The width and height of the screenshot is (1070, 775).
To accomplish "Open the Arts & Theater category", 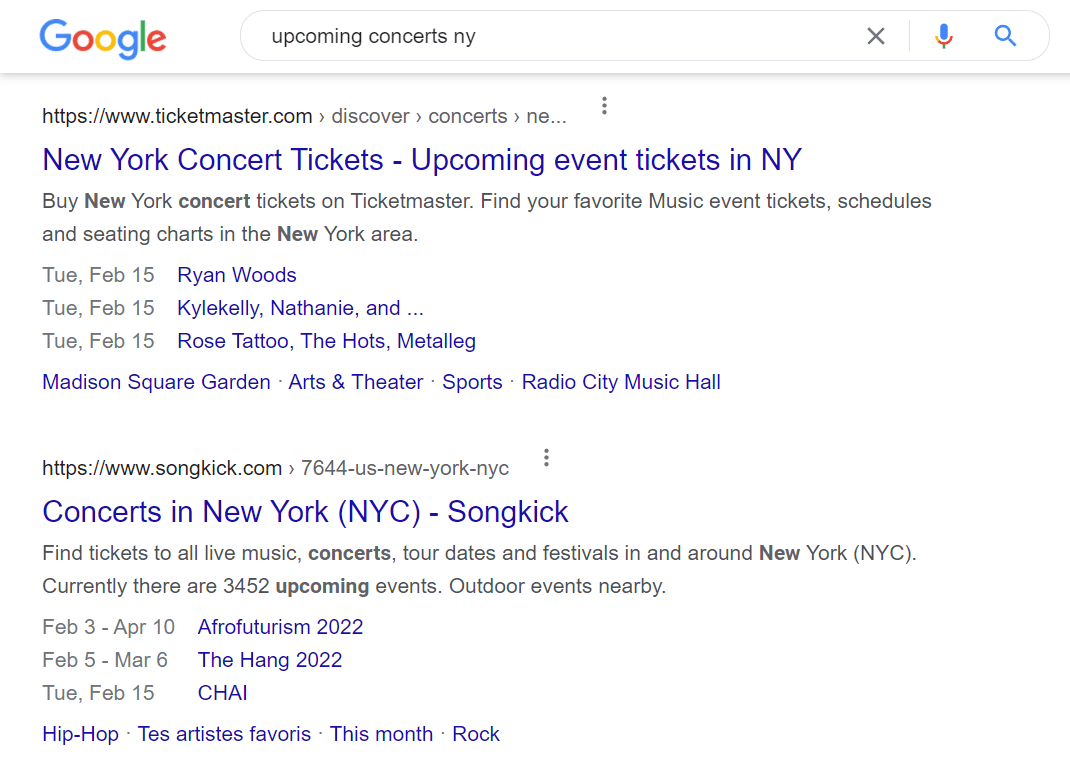I will (x=356, y=382).
